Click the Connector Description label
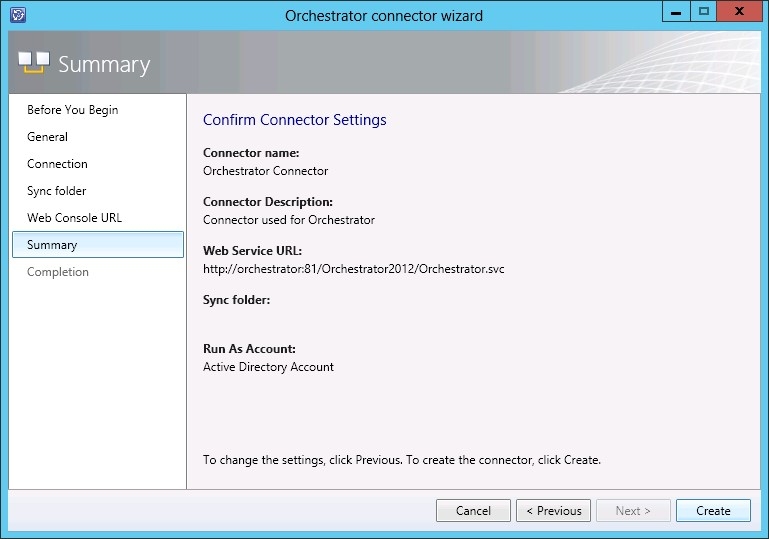This screenshot has width=769, height=539. pyautogui.click(x=268, y=202)
